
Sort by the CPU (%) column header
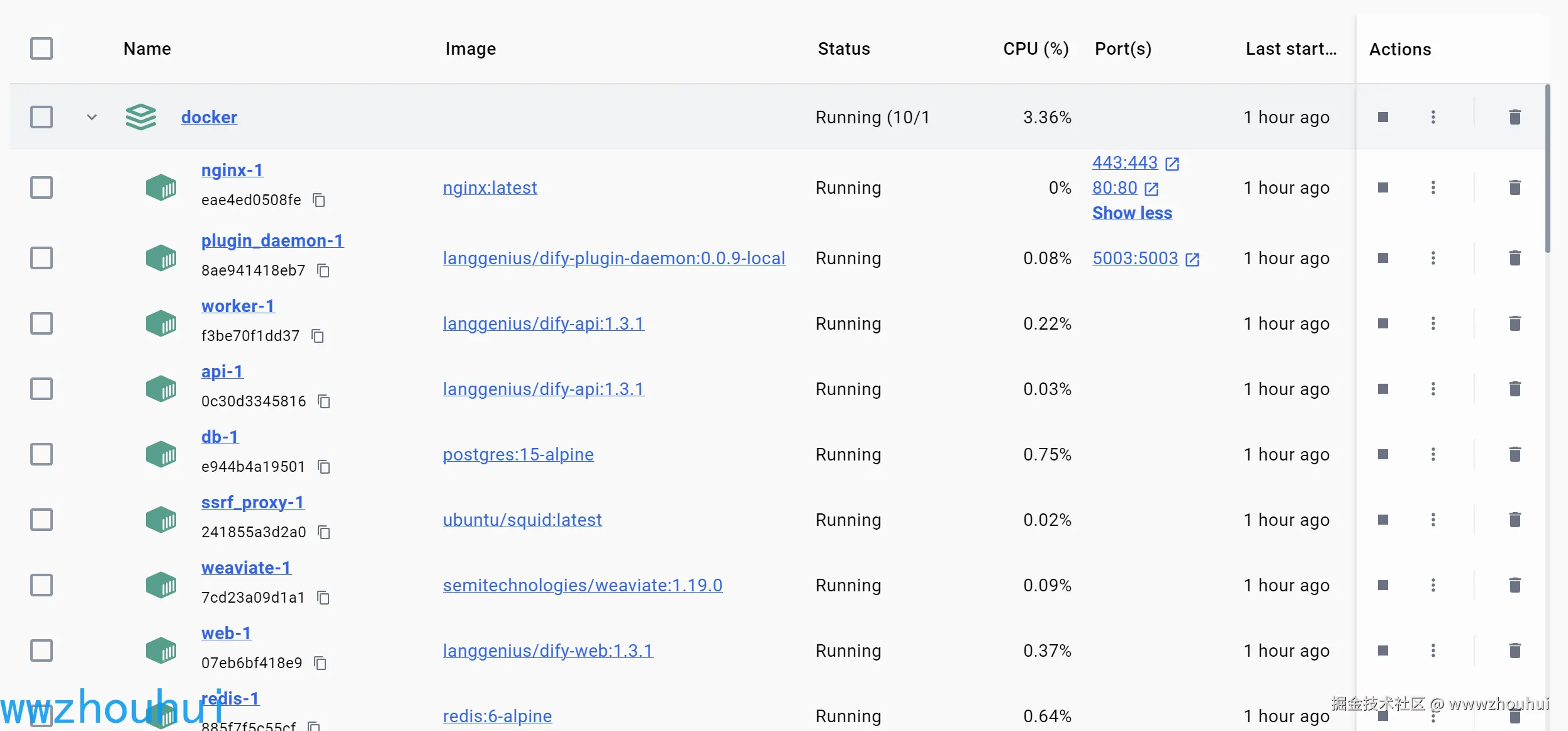[x=1035, y=48]
